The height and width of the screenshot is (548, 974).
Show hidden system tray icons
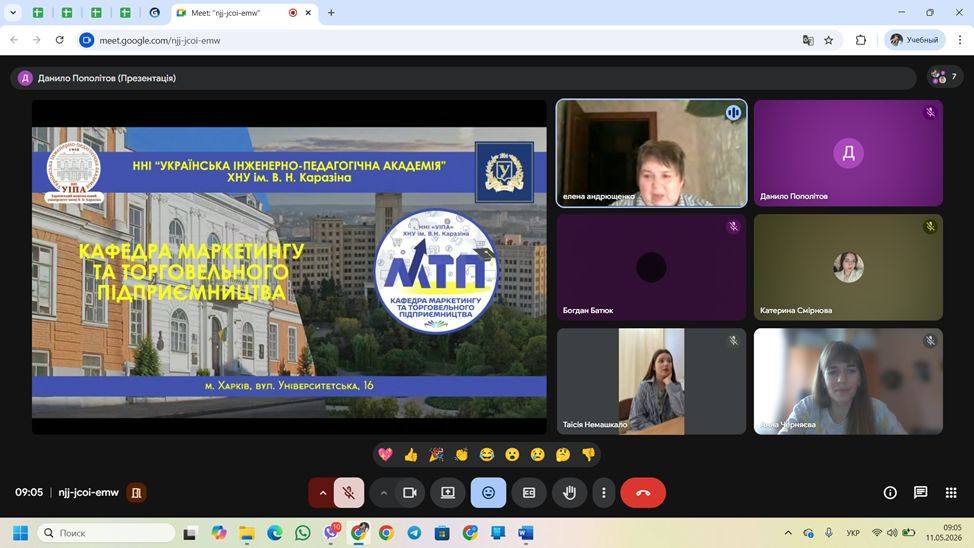788,533
